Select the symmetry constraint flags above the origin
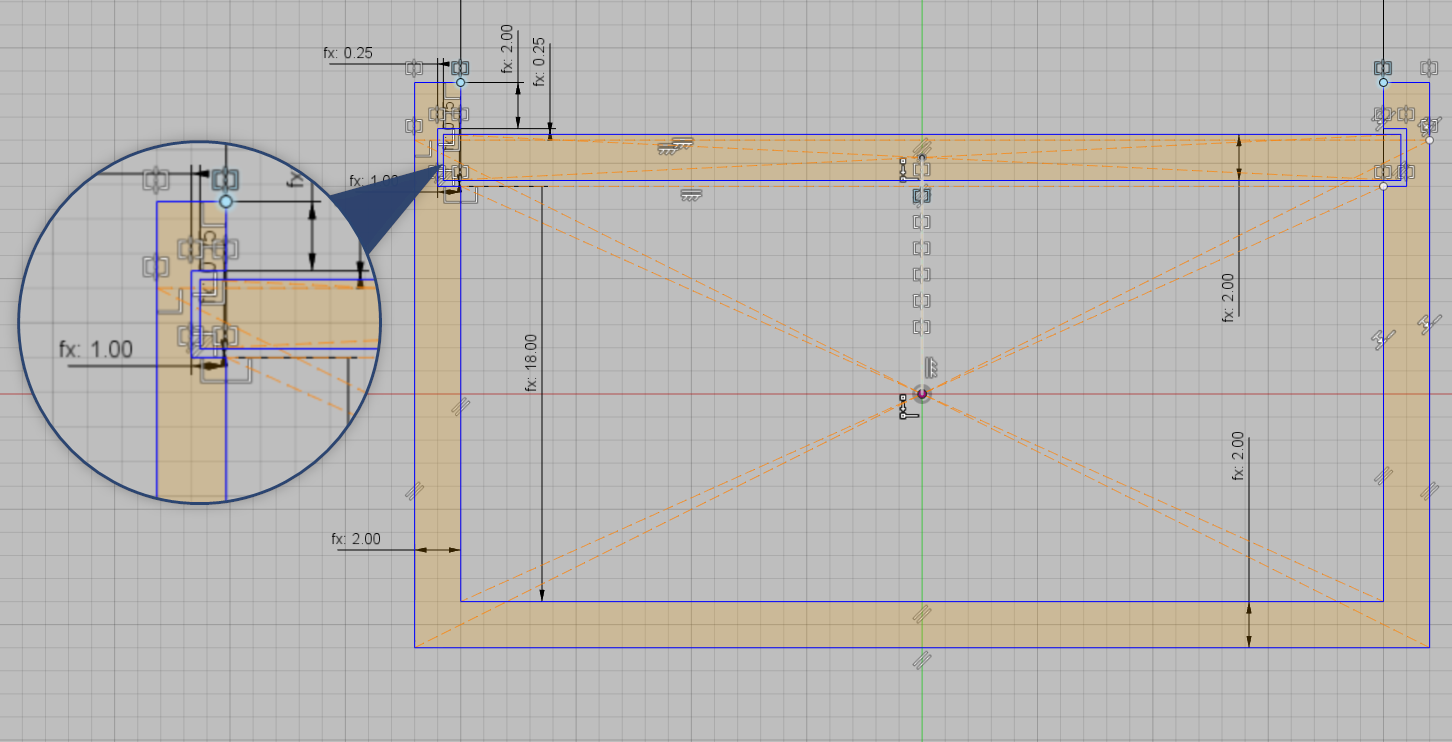The height and width of the screenshot is (742, 1452). (932, 367)
